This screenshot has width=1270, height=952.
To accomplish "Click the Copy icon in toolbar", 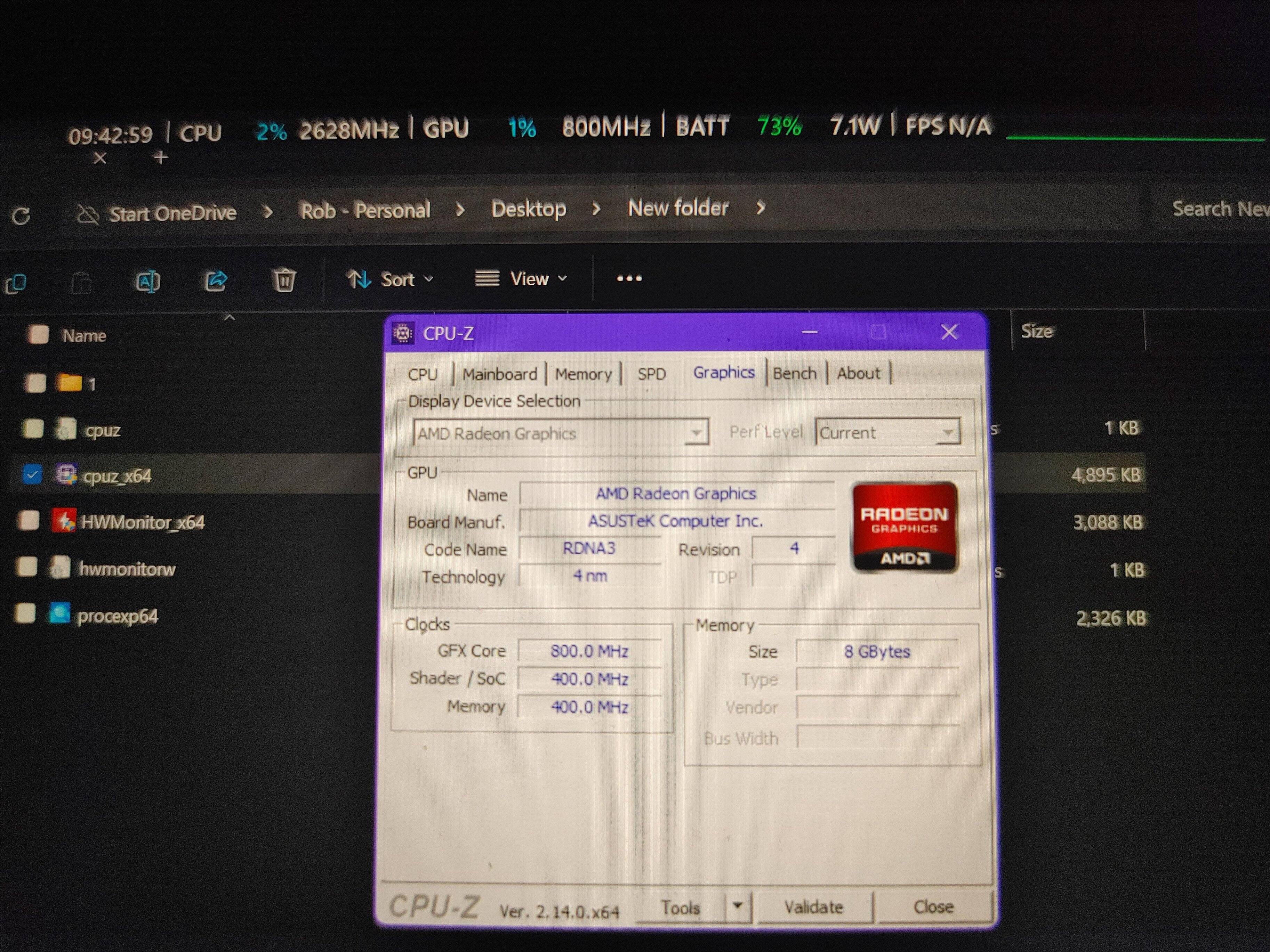I will pyautogui.click(x=16, y=284).
